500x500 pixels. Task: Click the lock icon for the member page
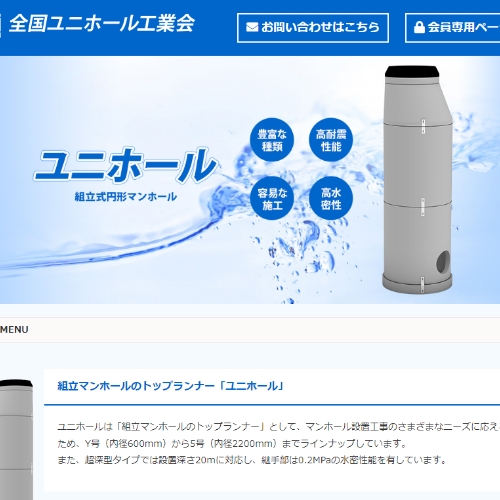419,27
